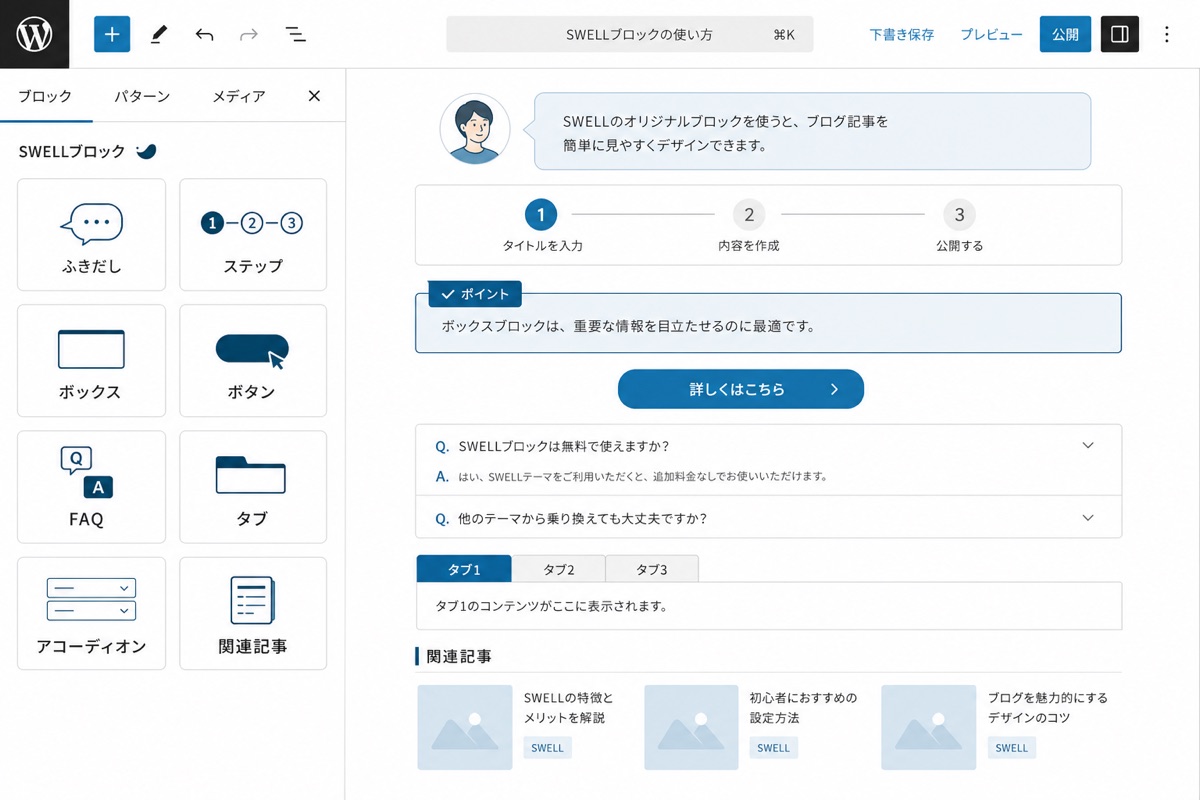Click the question 他のテーマから乗り換えても大丈夫ですか？
The width and height of the screenshot is (1200, 800).
[x=582, y=518]
